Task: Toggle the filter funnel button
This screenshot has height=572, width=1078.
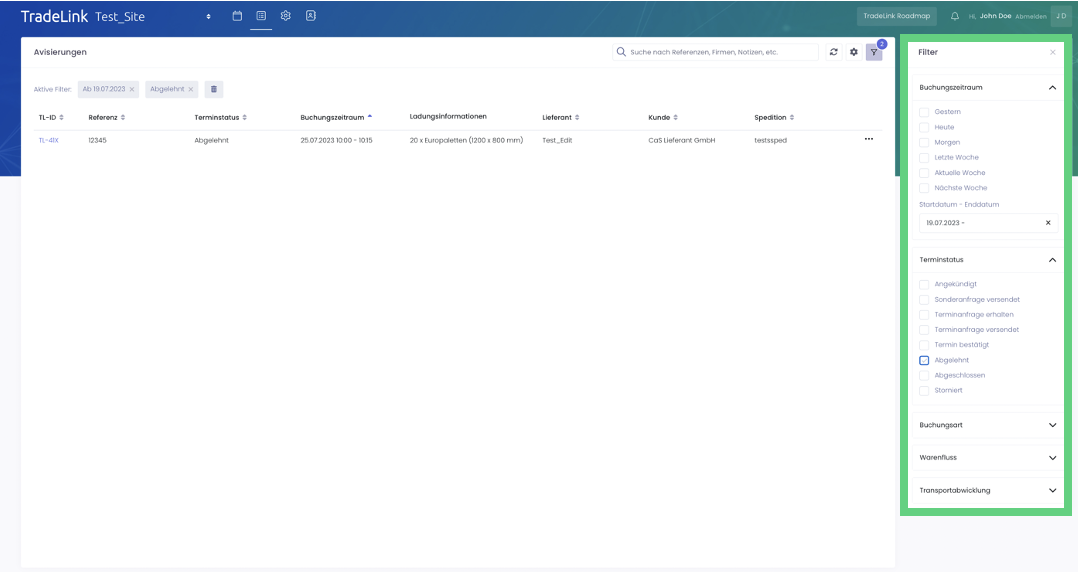Action: pyautogui.click(x=874, y=52)
